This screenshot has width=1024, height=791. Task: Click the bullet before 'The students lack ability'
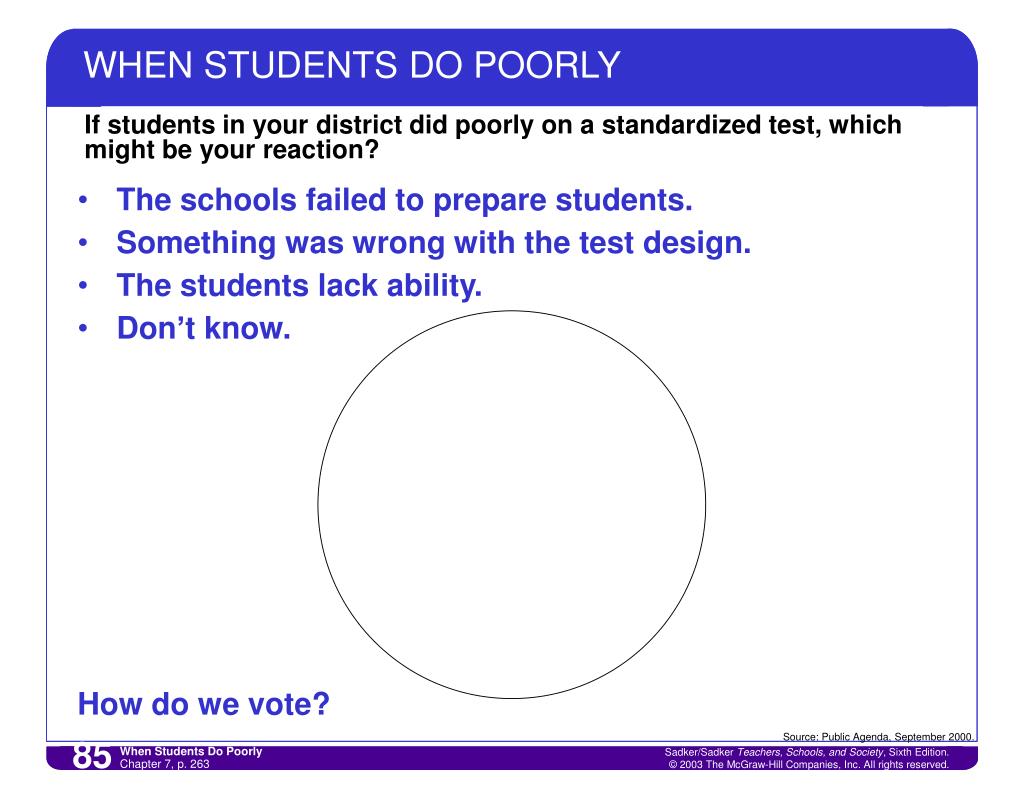pos(83,286)
